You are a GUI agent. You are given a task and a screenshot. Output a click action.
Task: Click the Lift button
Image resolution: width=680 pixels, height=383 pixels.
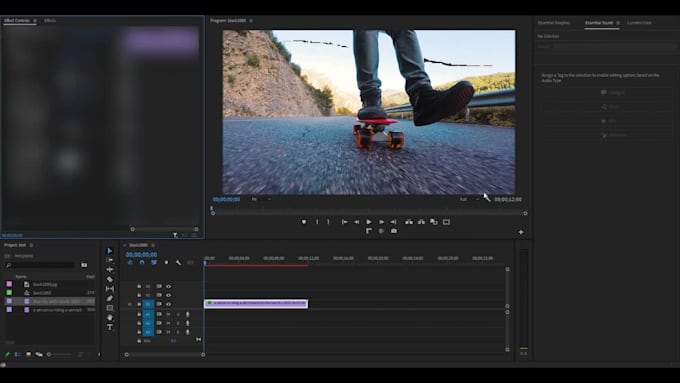pos(409,222)
